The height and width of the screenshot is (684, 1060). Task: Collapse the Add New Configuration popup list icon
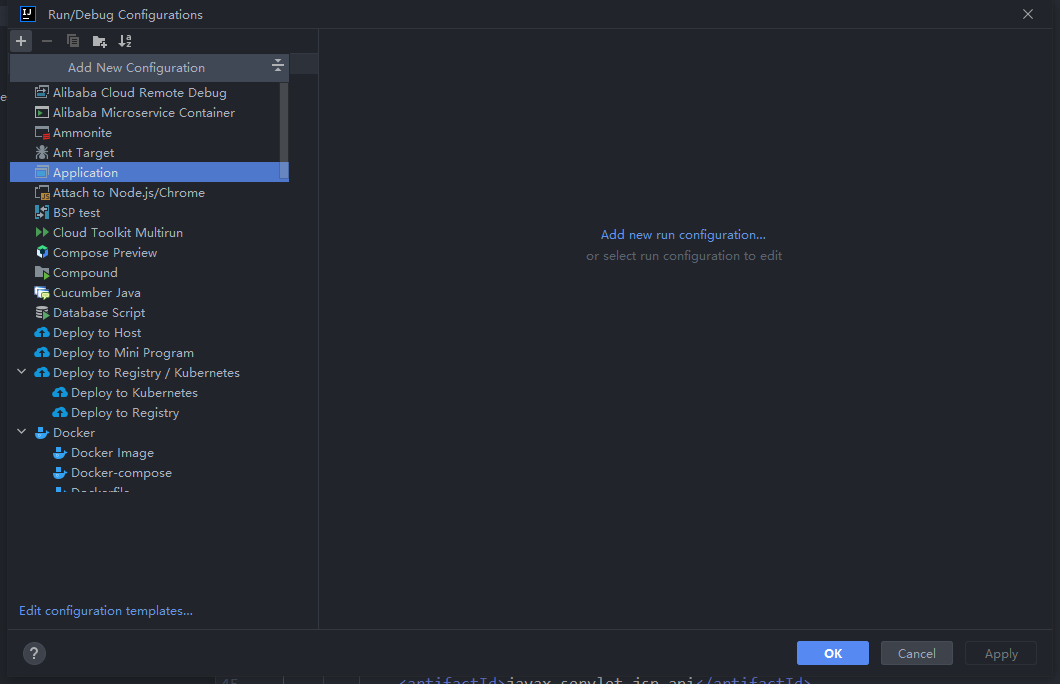pyautogui.click(x=277, y=66)
